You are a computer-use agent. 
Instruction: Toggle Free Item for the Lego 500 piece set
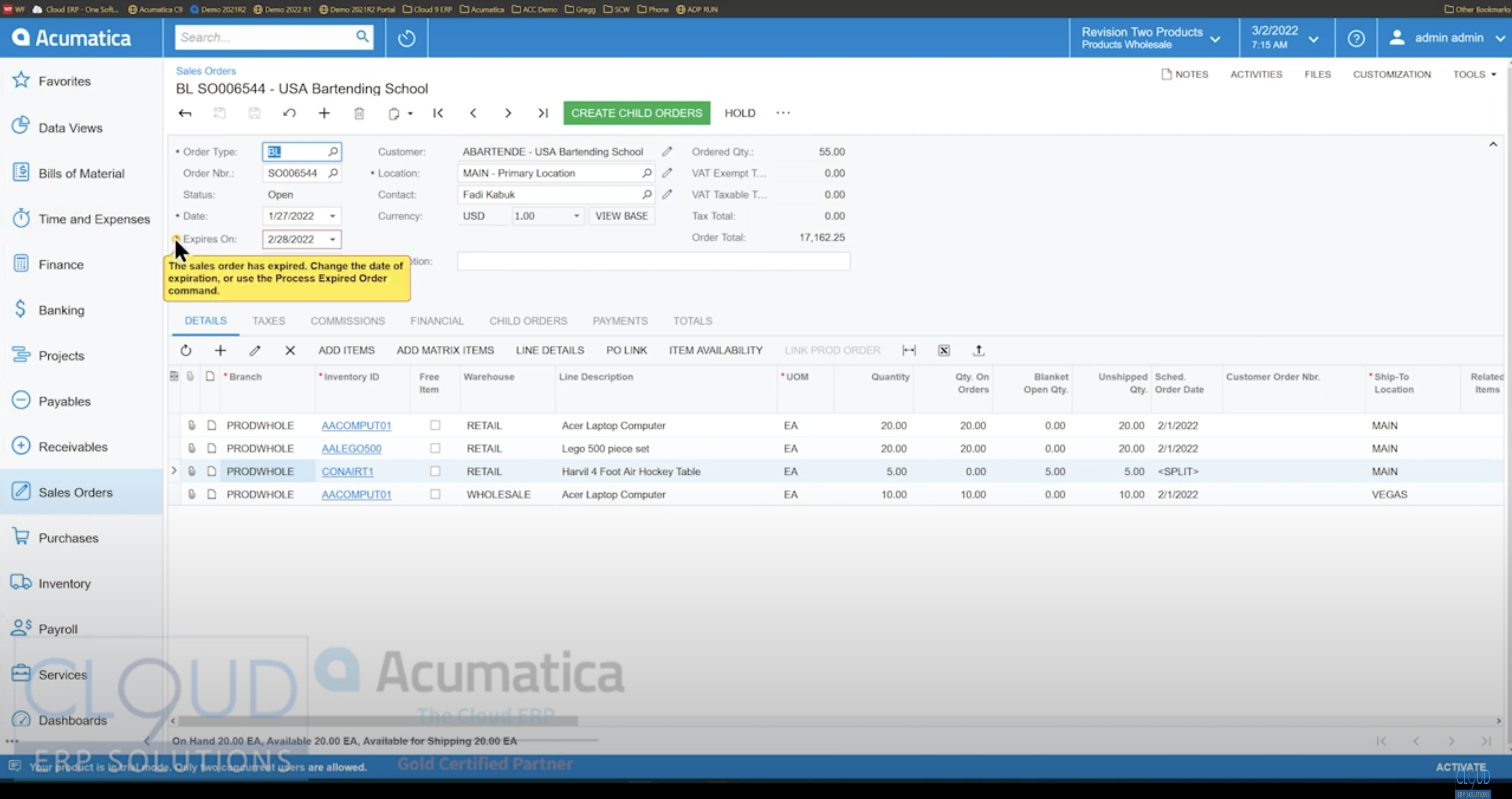coord(435,448)
